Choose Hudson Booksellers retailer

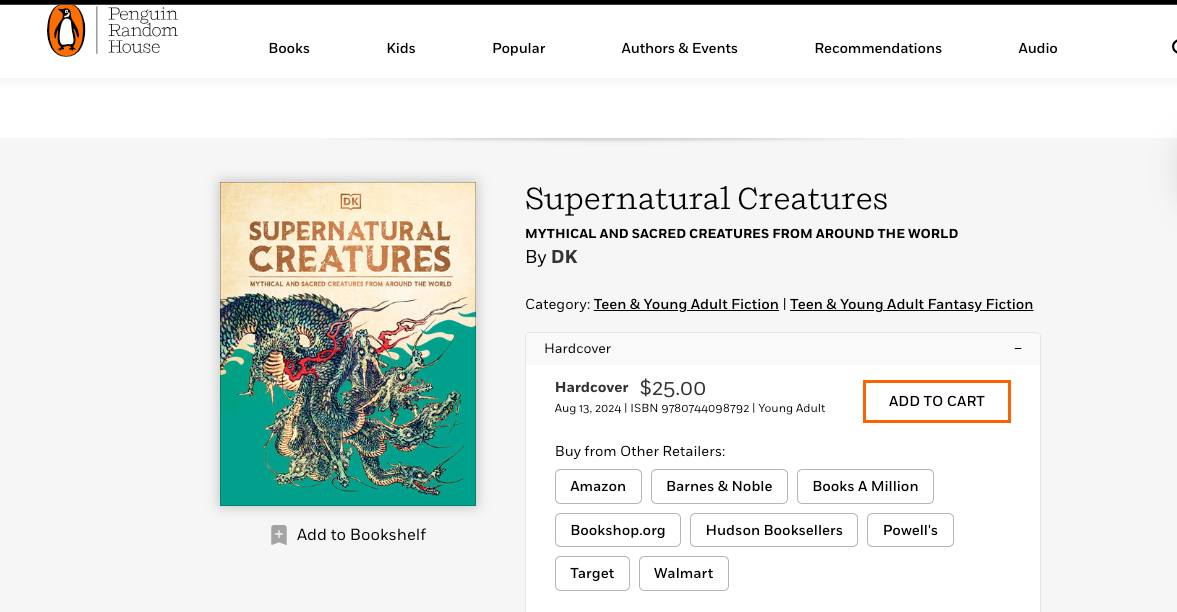tap(774, 531)
